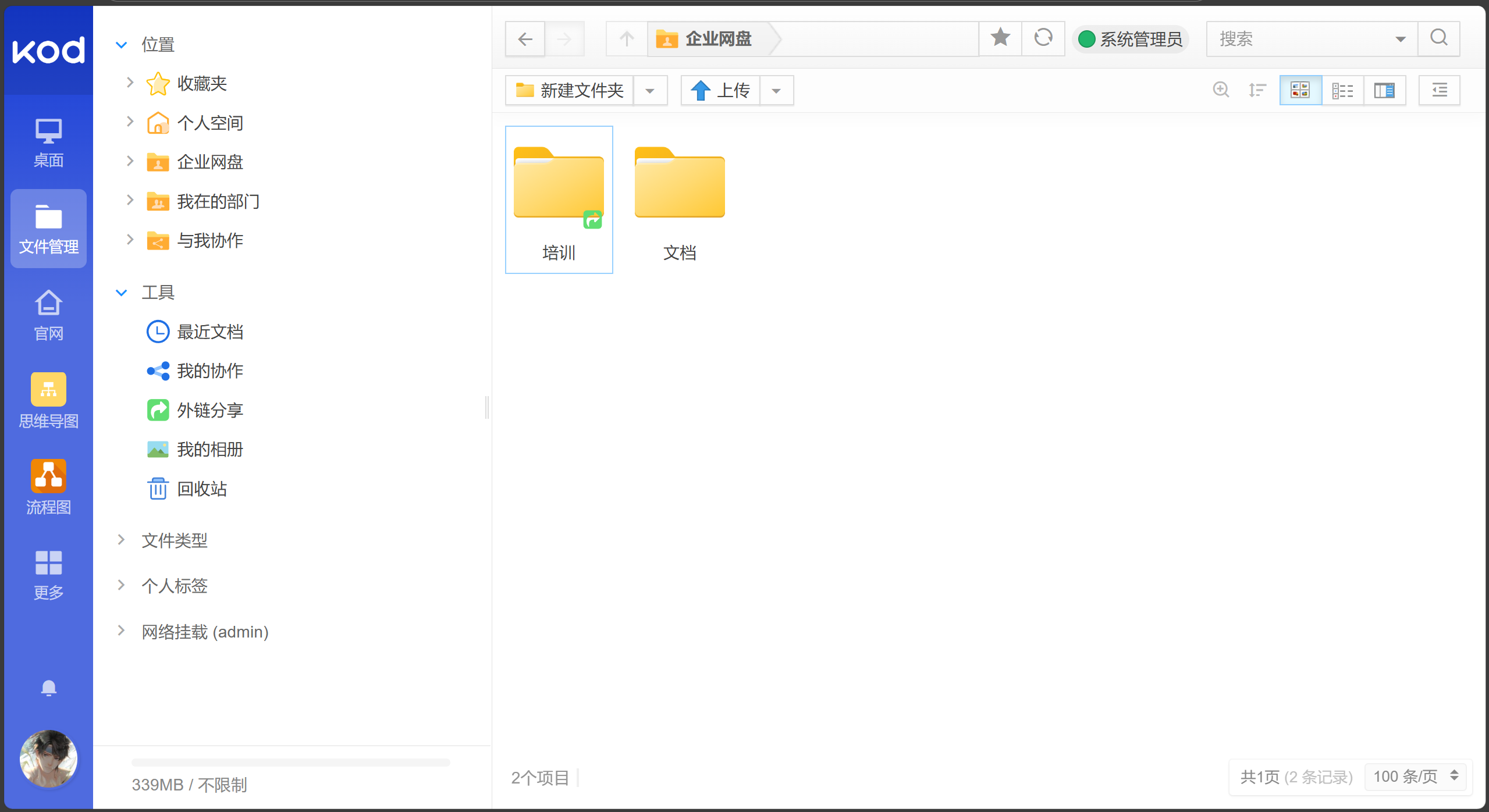Click the 新建文件夹 button
Screen dimensions: 1489x812
(x=570, y=91)
